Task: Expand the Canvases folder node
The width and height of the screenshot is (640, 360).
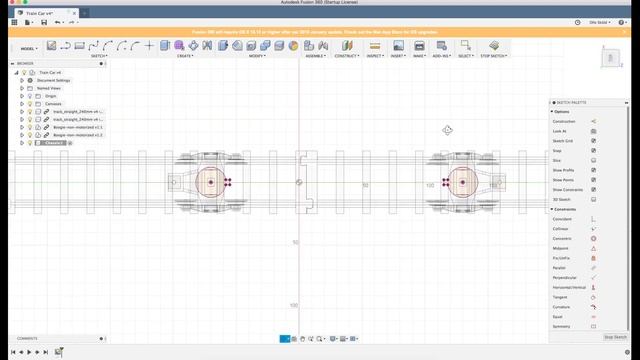Action: 22,104
